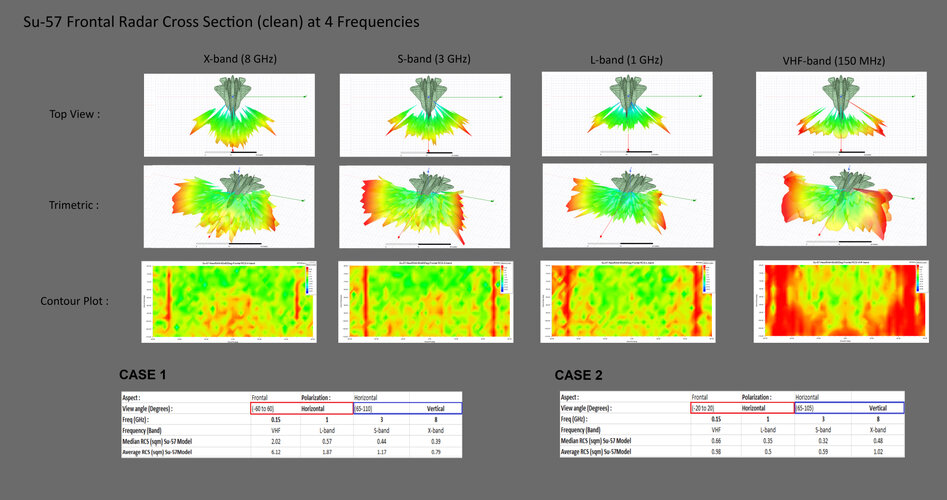Click the Case 1 average RCS value 1.87

pos(327,452)
